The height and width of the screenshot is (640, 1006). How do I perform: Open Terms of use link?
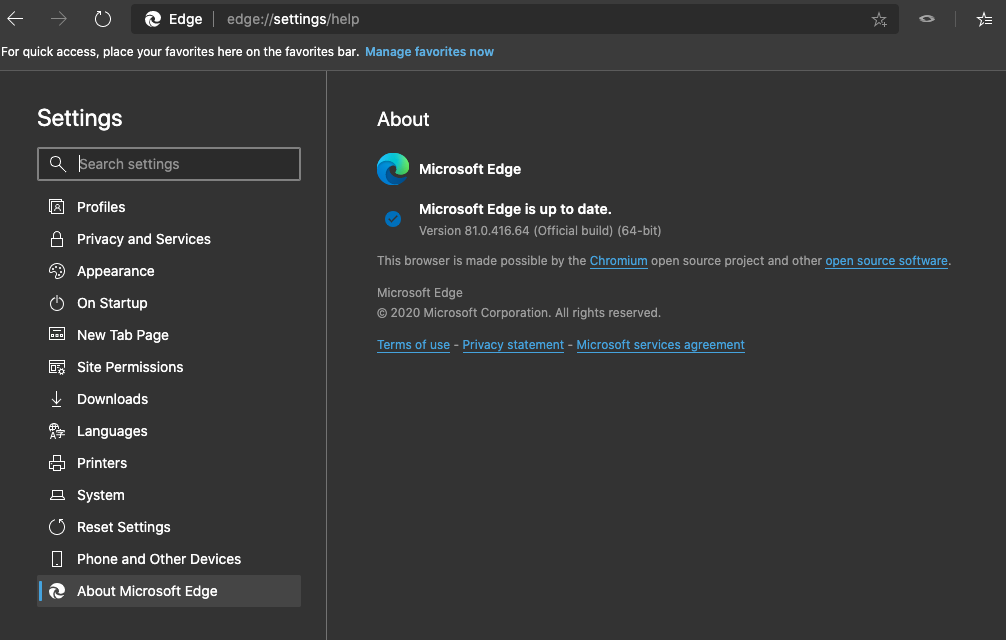point(413,345)
